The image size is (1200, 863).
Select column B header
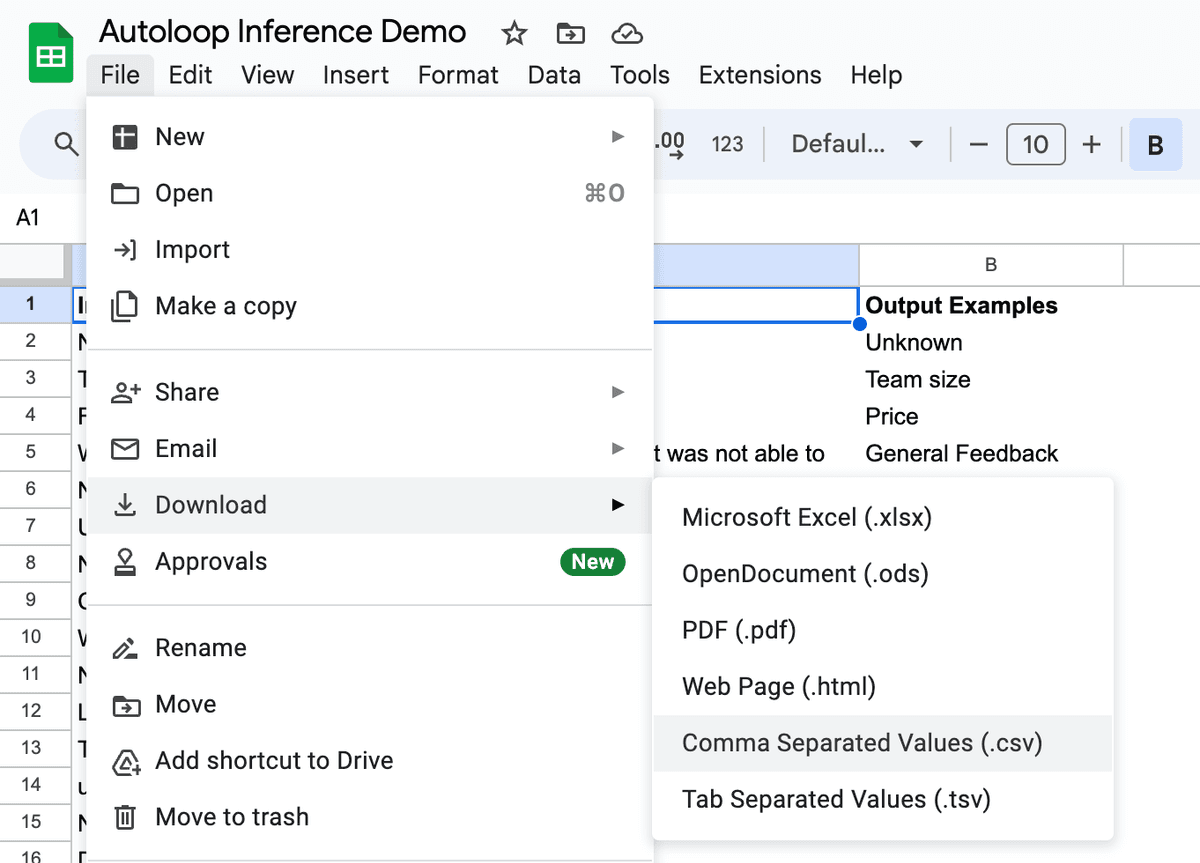tap(991, 265)
